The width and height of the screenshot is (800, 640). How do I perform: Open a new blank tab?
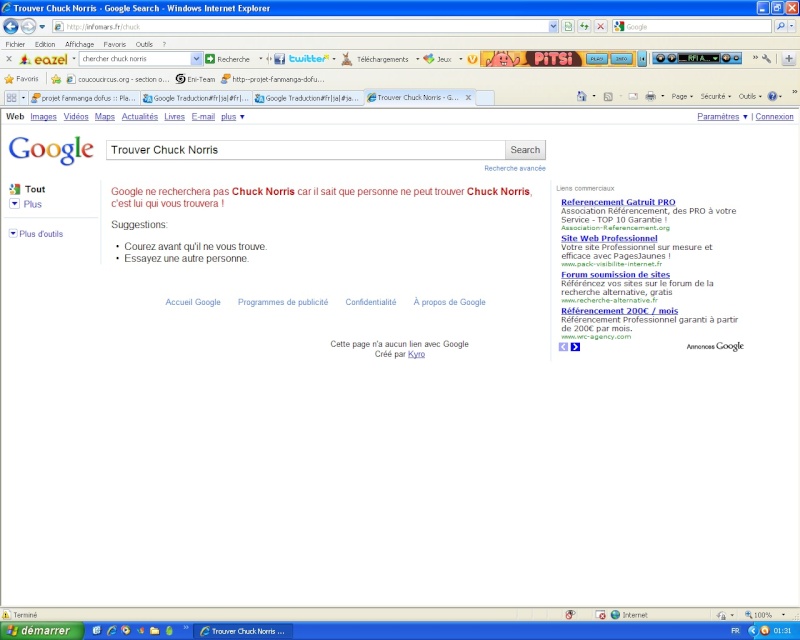tap(485, 98)
